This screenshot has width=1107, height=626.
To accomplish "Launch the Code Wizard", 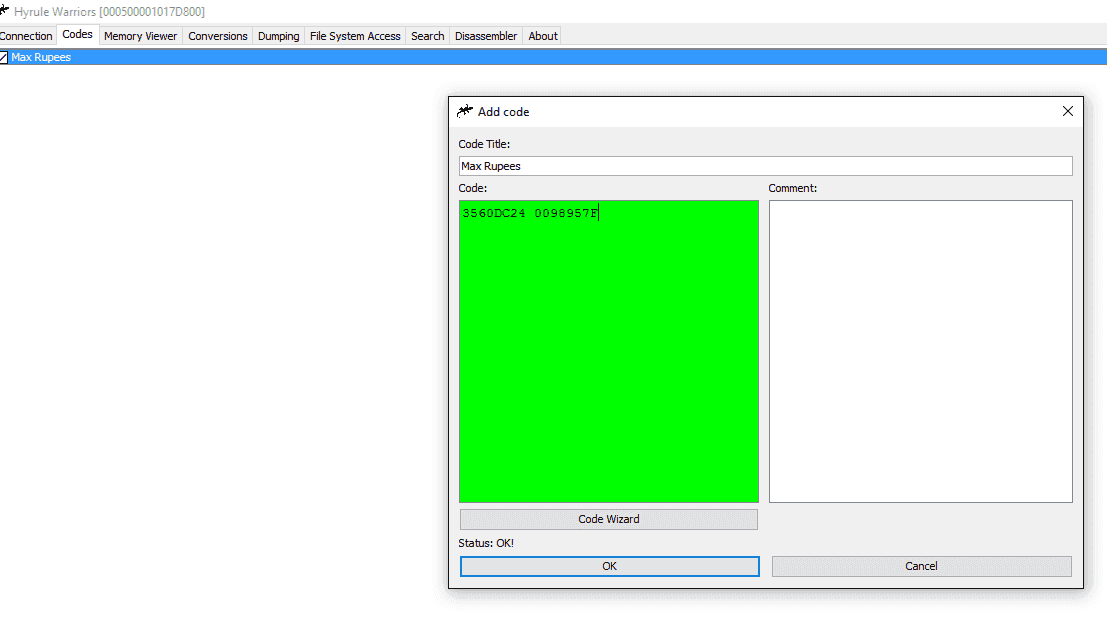I will click(609, 519).
